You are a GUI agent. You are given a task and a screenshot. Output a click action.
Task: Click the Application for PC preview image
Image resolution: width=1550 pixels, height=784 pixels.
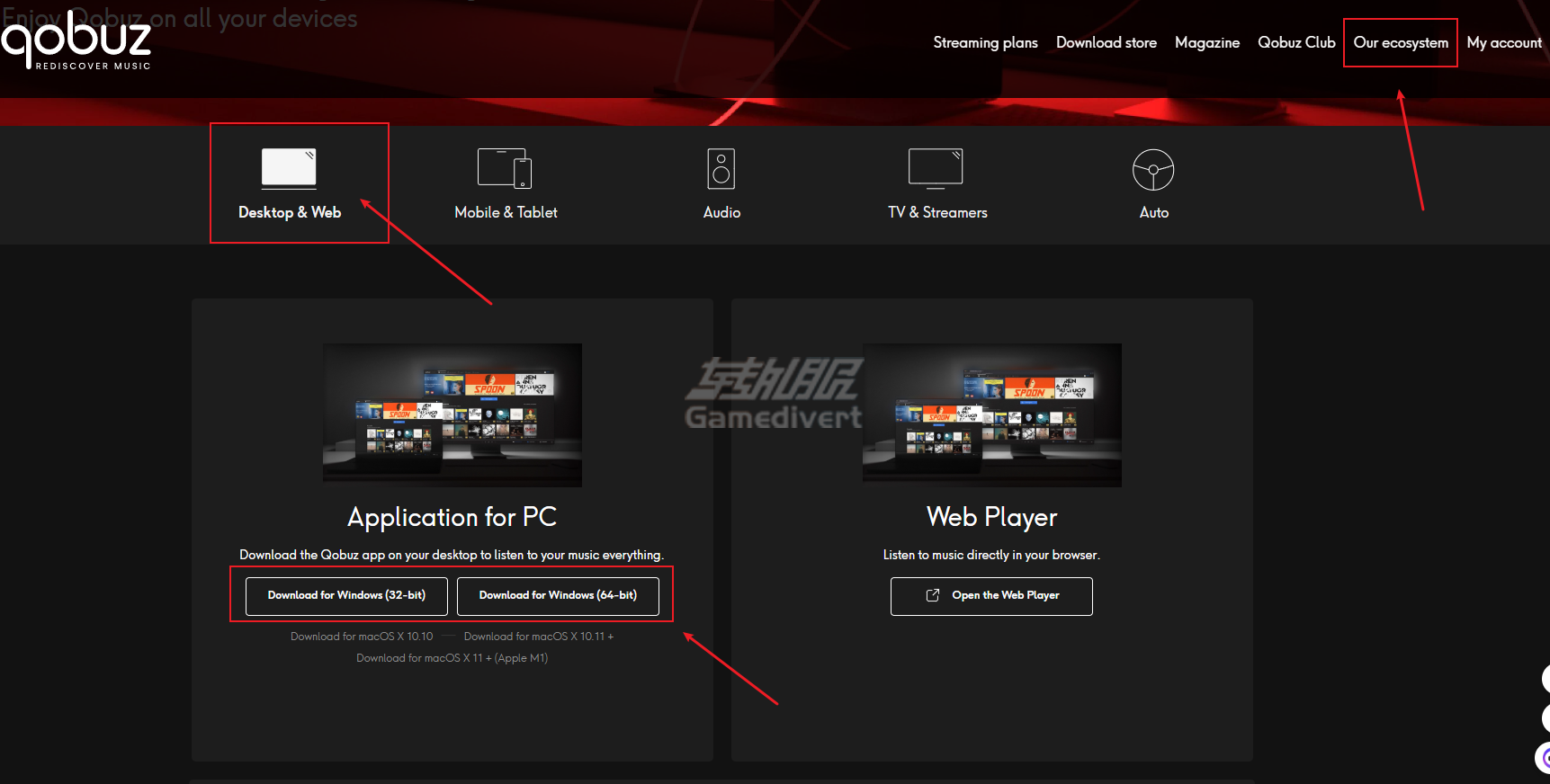coord(452,414)
